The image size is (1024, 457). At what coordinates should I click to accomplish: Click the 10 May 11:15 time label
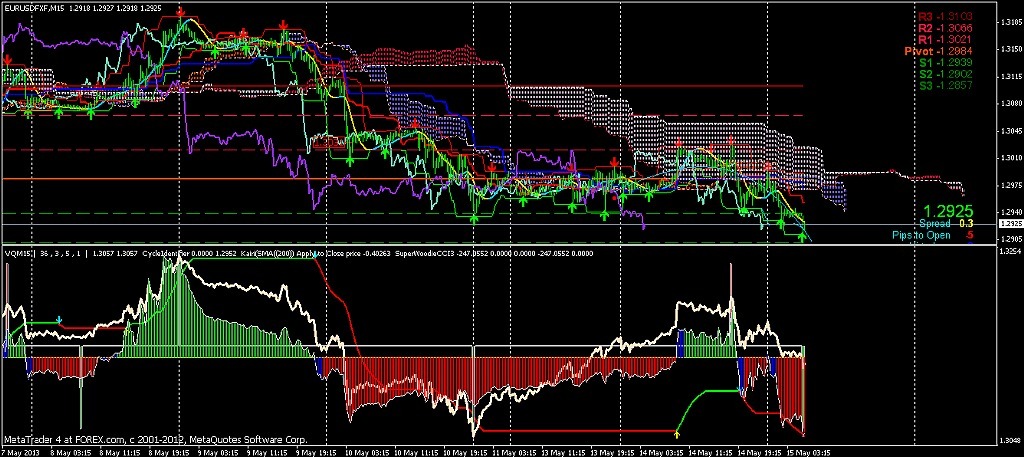416,452
